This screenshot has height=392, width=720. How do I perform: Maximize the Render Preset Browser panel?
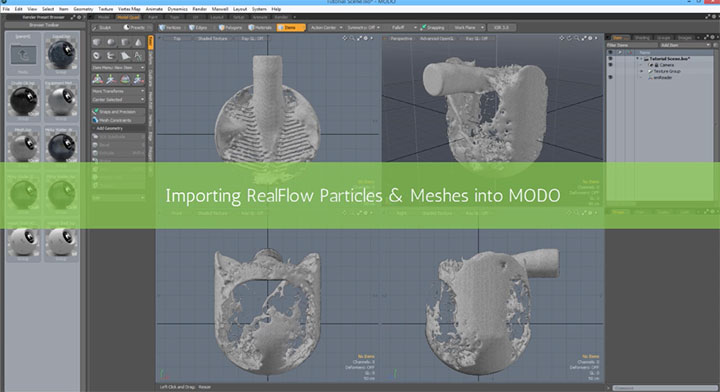point(73,17)
